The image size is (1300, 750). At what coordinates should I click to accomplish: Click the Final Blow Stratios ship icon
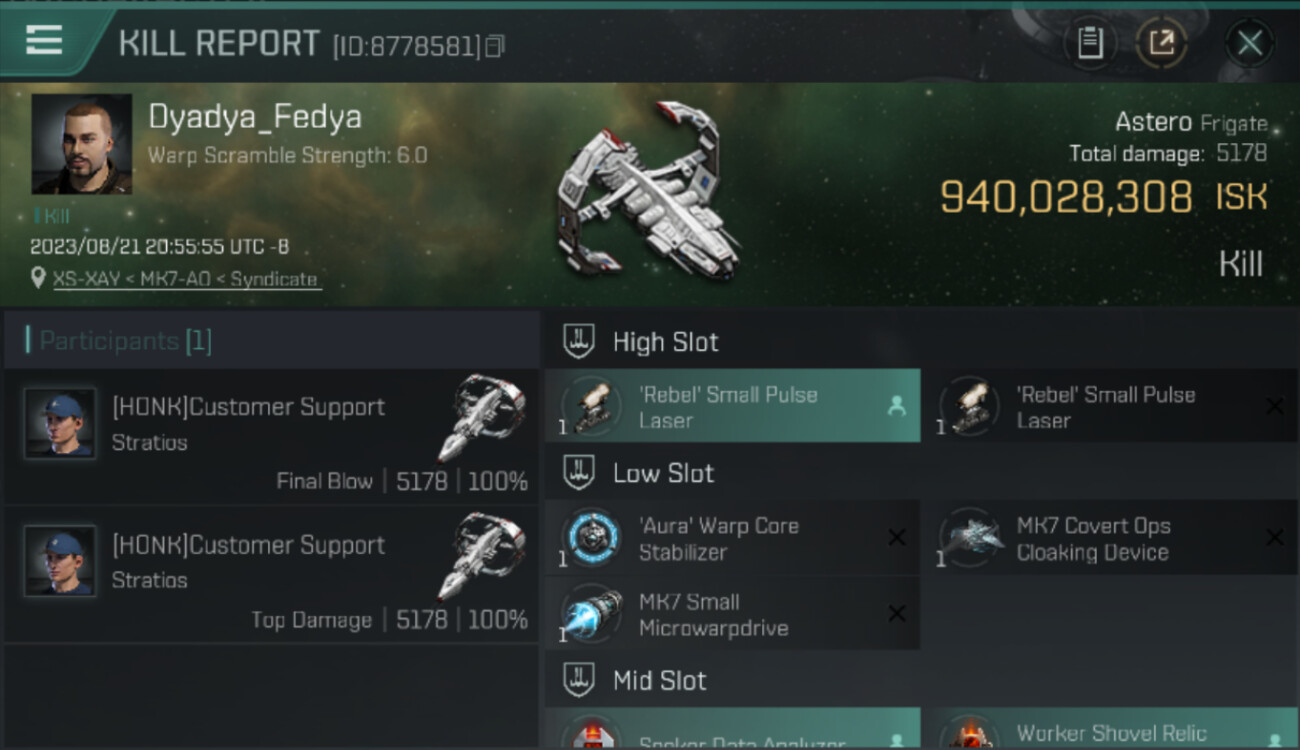tap(481, 417)
